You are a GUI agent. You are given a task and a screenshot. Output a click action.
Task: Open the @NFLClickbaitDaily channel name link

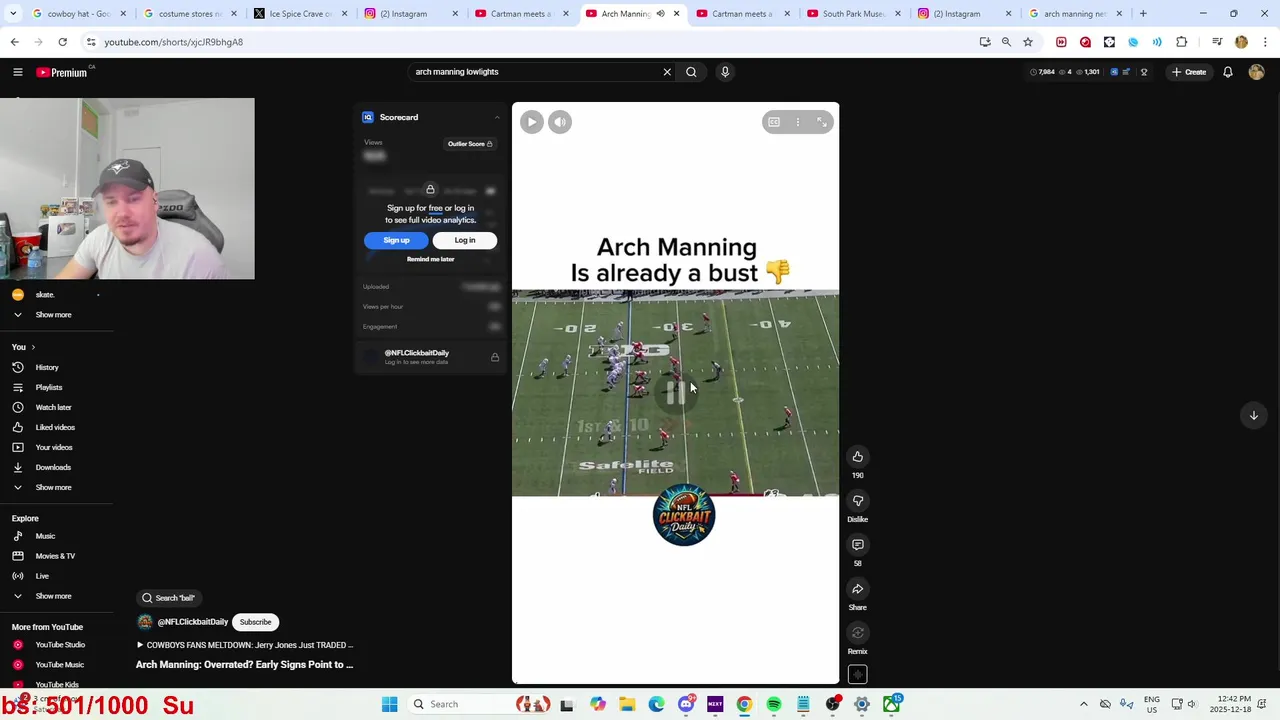click(x=193, y=622)
